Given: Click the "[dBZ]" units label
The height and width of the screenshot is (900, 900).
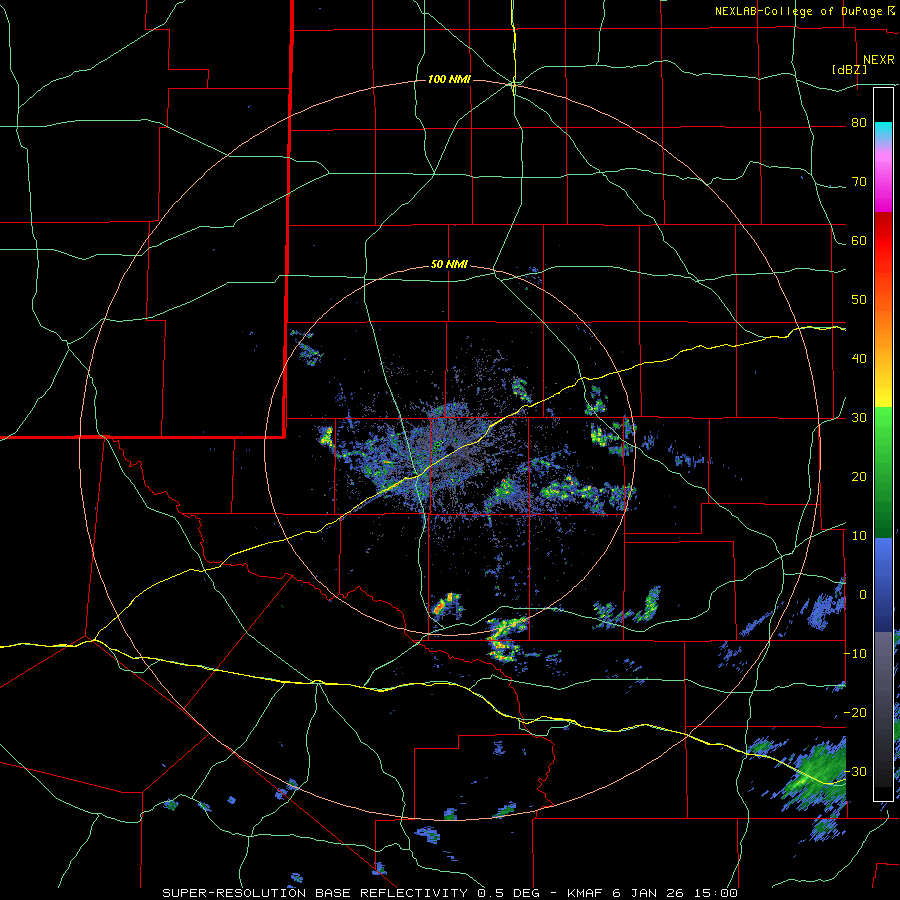Looking at the screenshot, I should (x=849, y=69).
